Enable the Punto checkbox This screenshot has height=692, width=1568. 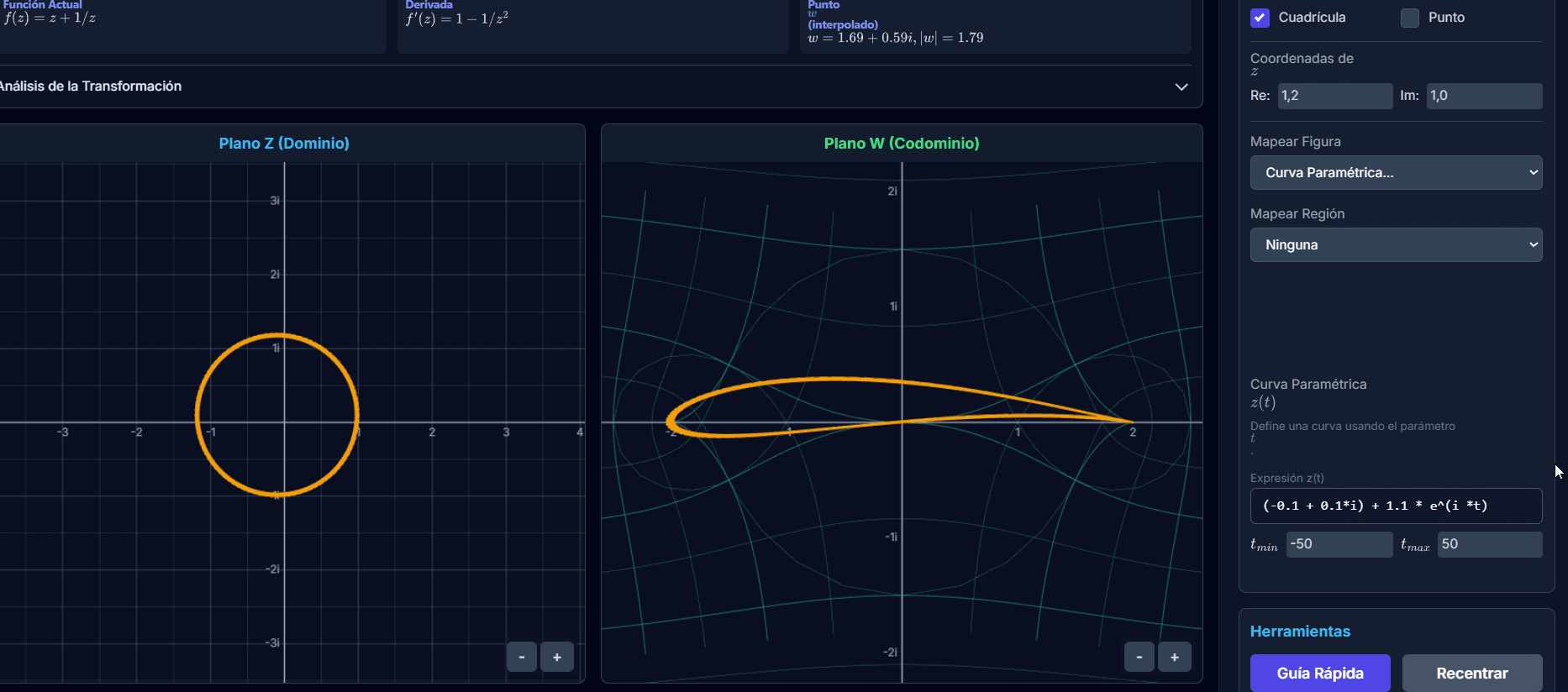point(1410,18)
